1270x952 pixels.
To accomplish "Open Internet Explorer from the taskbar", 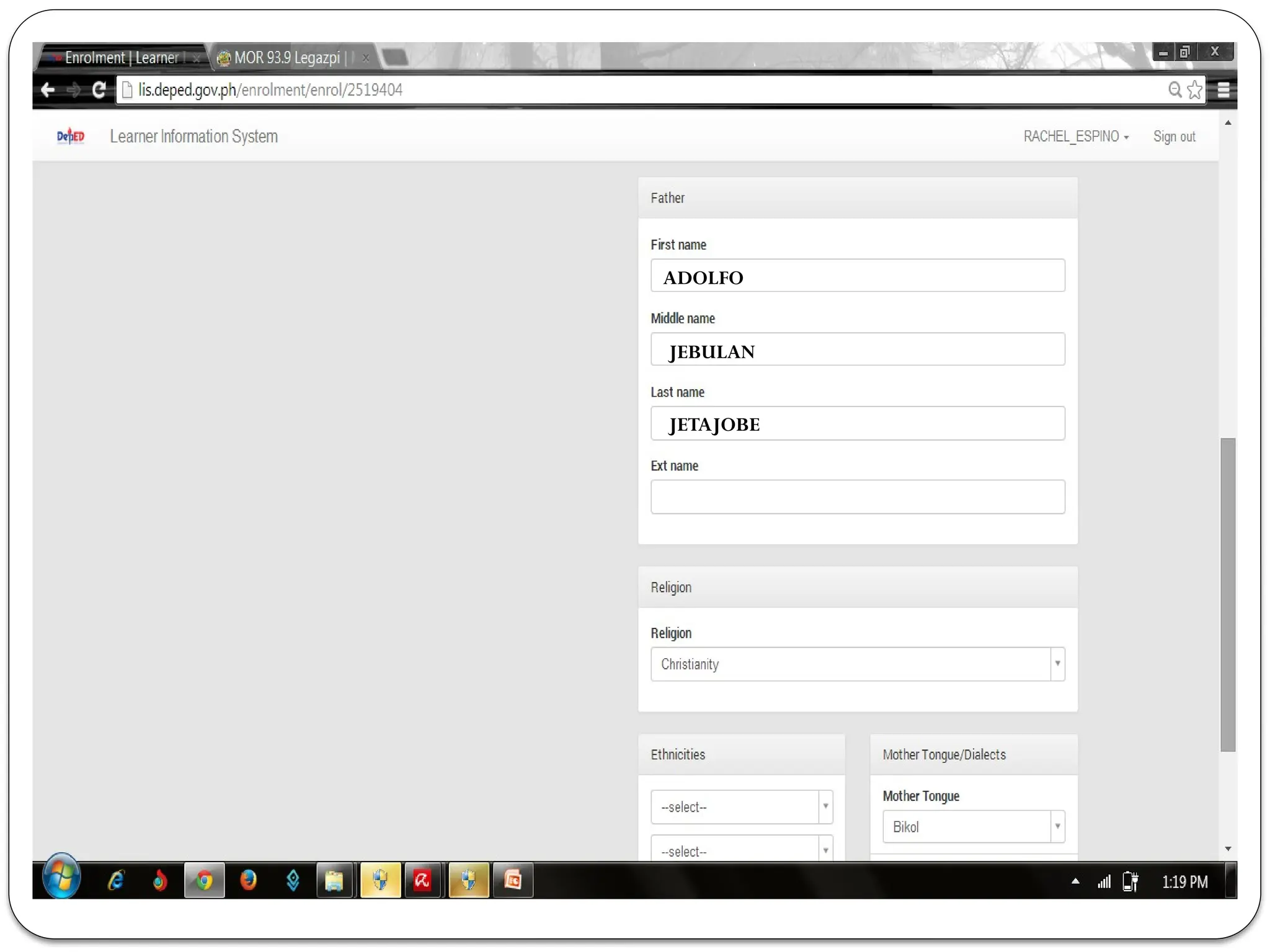I will 116,880.
